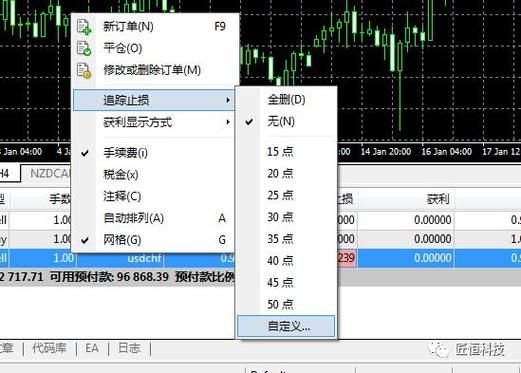521x373 pixels.
Task: Select 新订单(N) in the context menu
Action: (154, 26)
